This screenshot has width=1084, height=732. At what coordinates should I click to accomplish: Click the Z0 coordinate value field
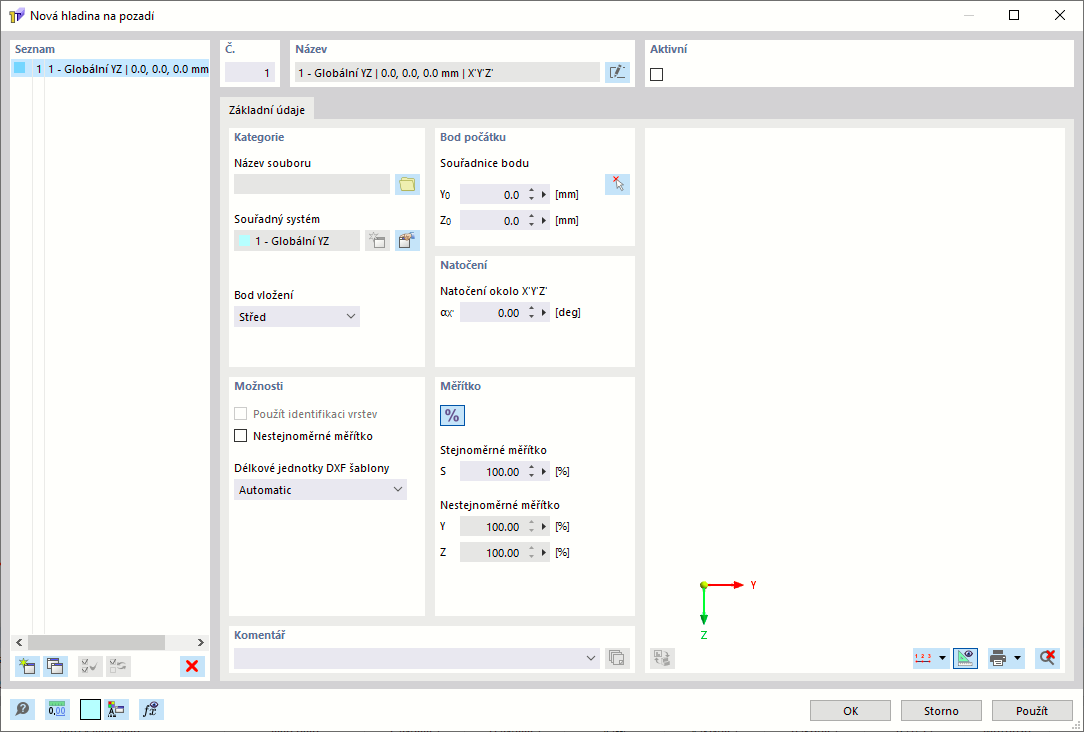click(x=492, y=221)
